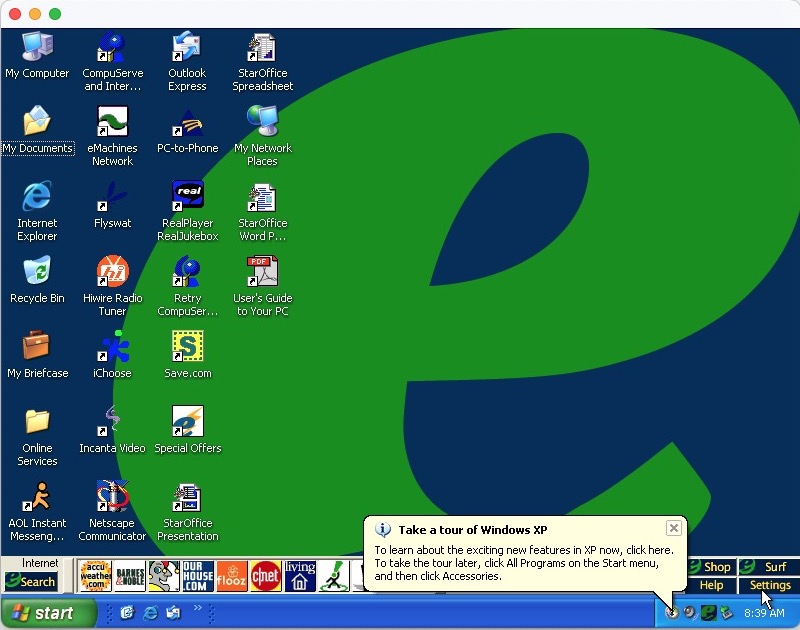Viewport: 800px width, 630px height.
Task: Open the RealPlayer RealJukebox desktop shortcut
Action: point(187,197)
